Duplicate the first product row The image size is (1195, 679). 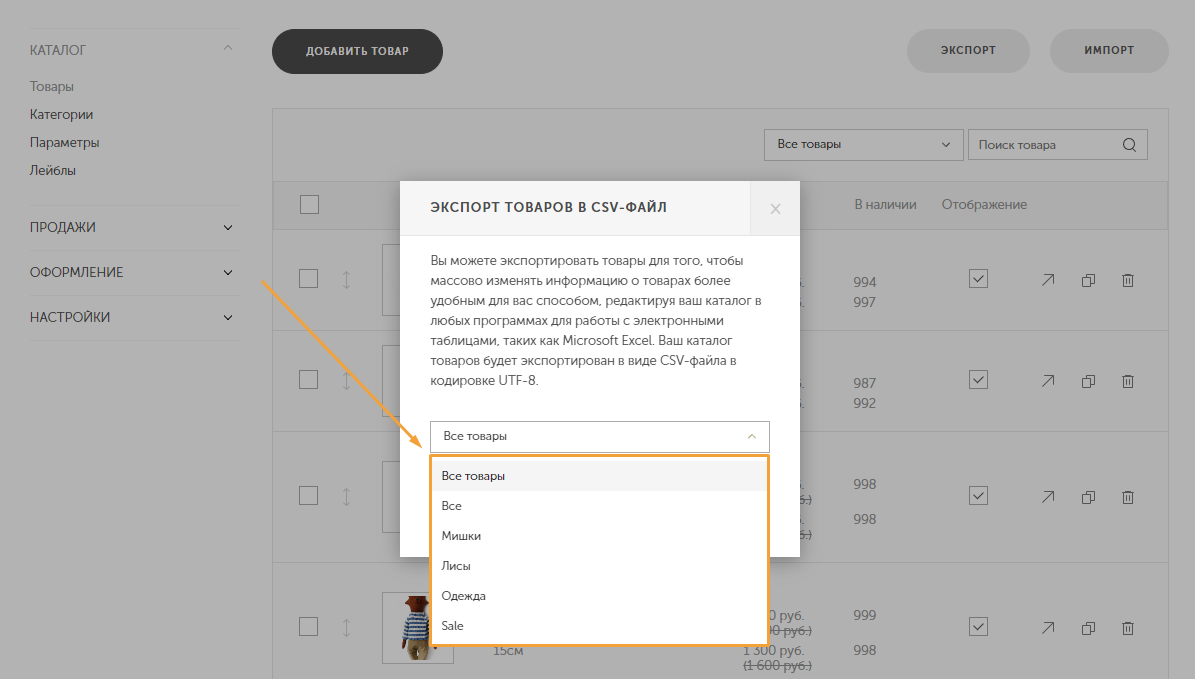tap(1088, 280)
